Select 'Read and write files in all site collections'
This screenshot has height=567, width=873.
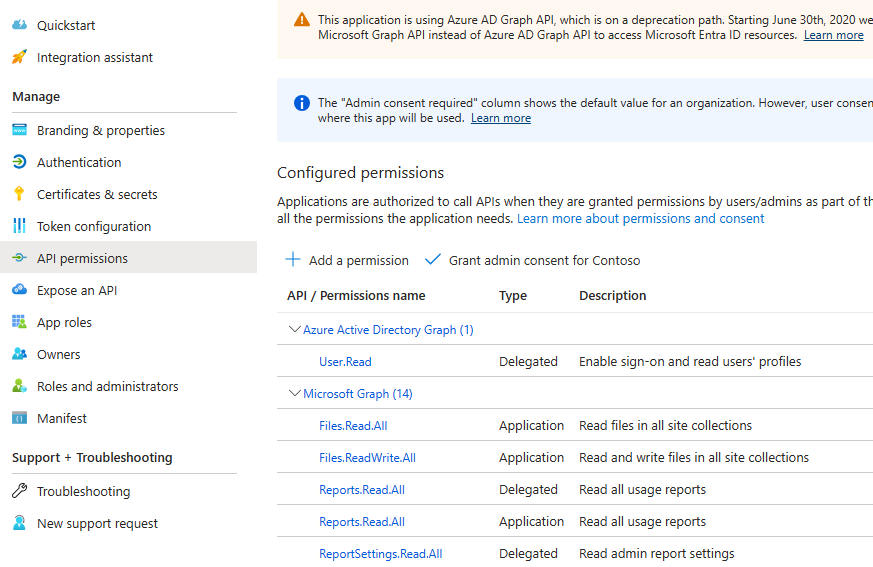tap(694, 457)
